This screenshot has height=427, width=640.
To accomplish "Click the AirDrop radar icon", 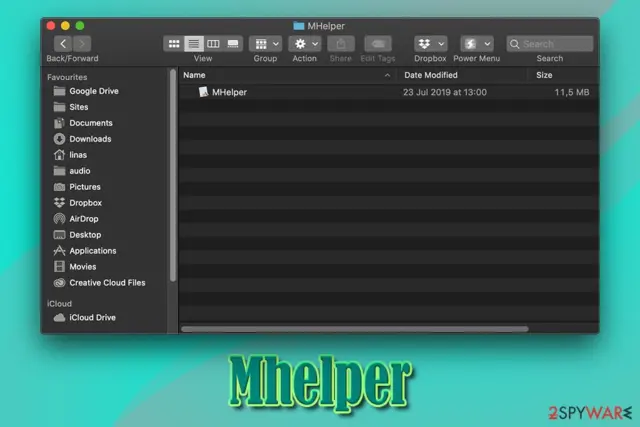I will click(x=59, y=219).
